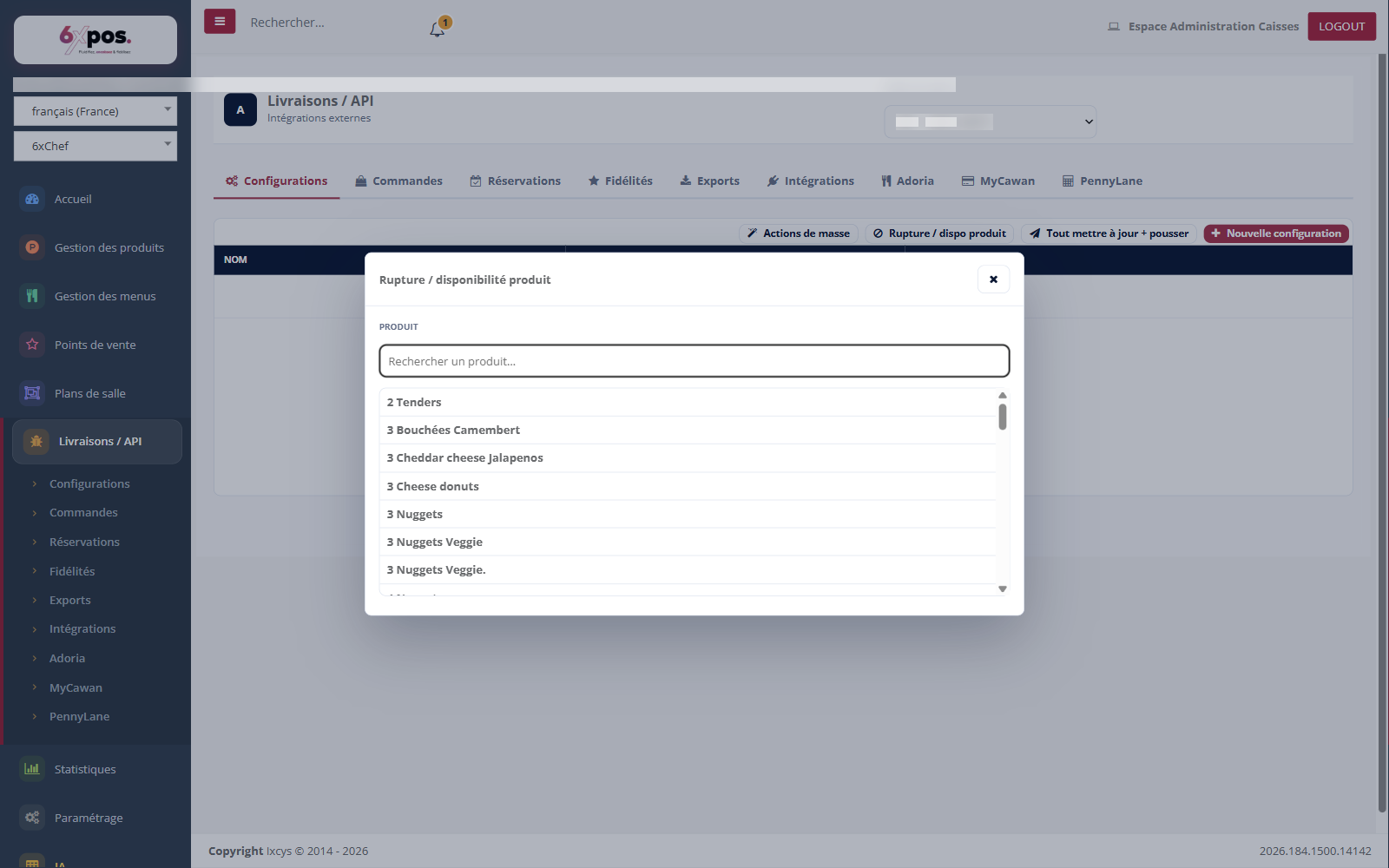1389x868 pixels.
Task: Expand the Configurations submenu chevron
Action: click(x=35, y=484)
